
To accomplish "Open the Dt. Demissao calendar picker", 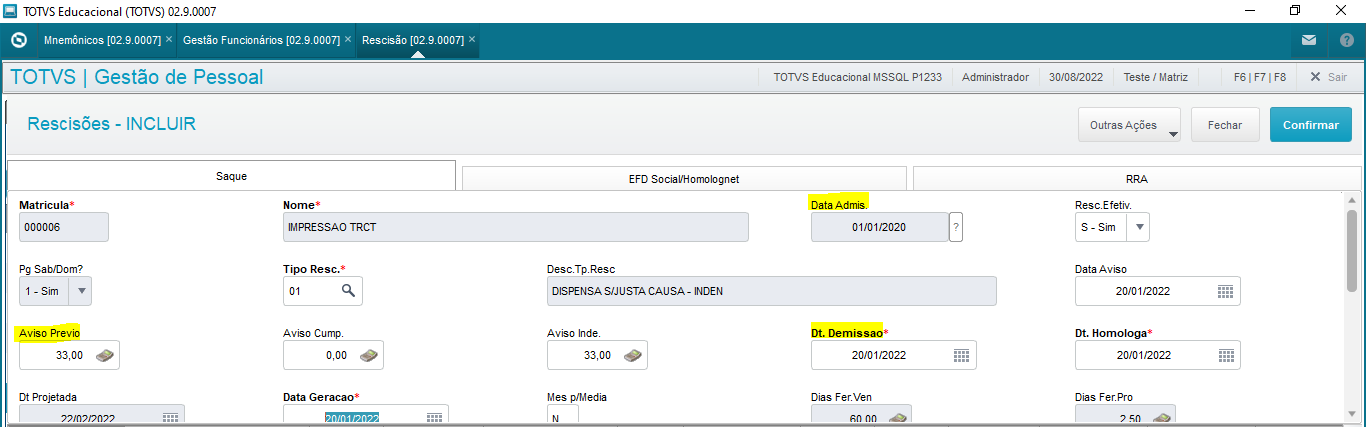I will click(961, 355).
